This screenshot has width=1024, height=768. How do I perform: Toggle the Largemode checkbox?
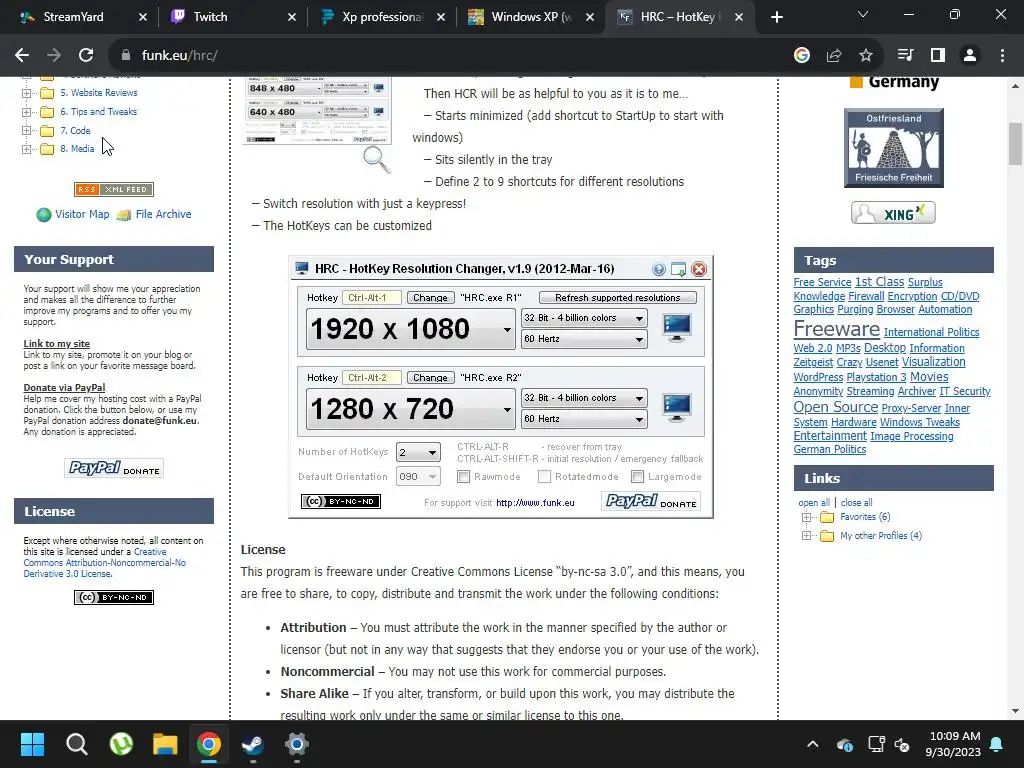tap(637, 477)
